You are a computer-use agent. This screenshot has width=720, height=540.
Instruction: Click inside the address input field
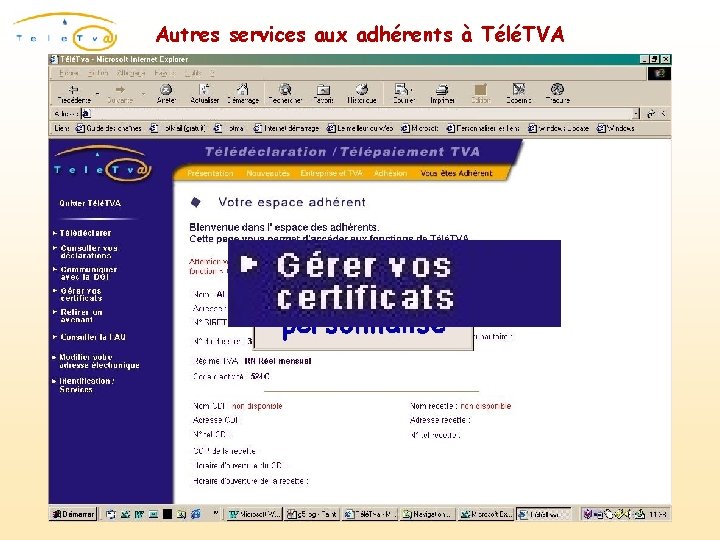[362, 113]
